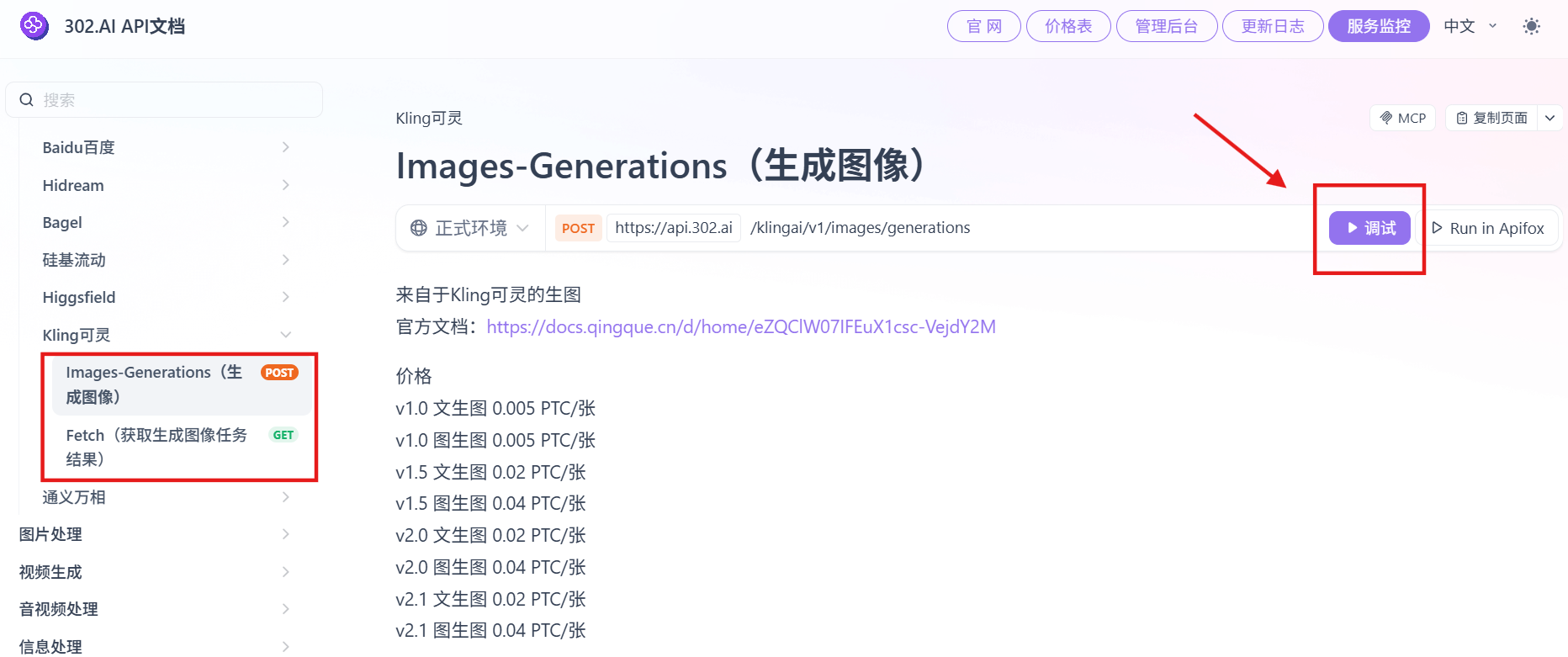The width and height of the screenshot is (1568, 657).
Task: Click the 硅基流动 label
Action: pyautogui.click(x=74, y=260)
